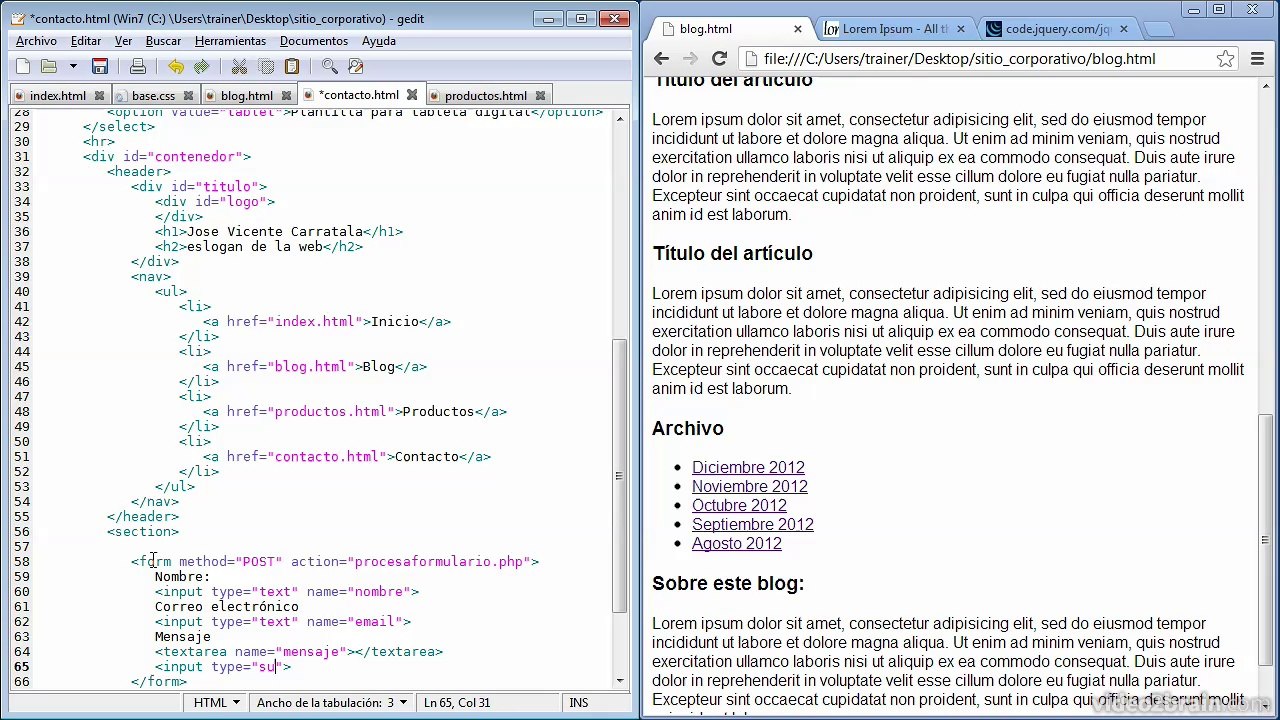Copy selection with the copy icon
Screen dimensions: 1280x720
(266, 67)
